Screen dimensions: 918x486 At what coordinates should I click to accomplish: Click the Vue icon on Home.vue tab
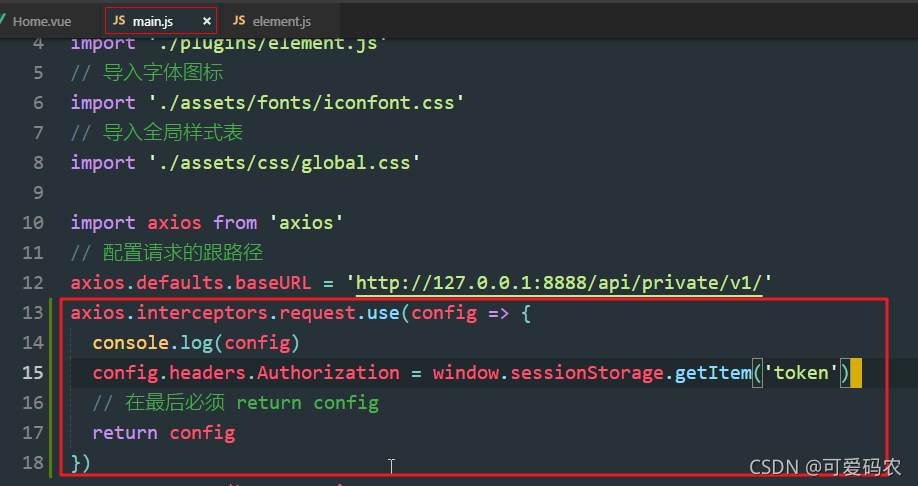pyautogui.click(x=2, y=21)
